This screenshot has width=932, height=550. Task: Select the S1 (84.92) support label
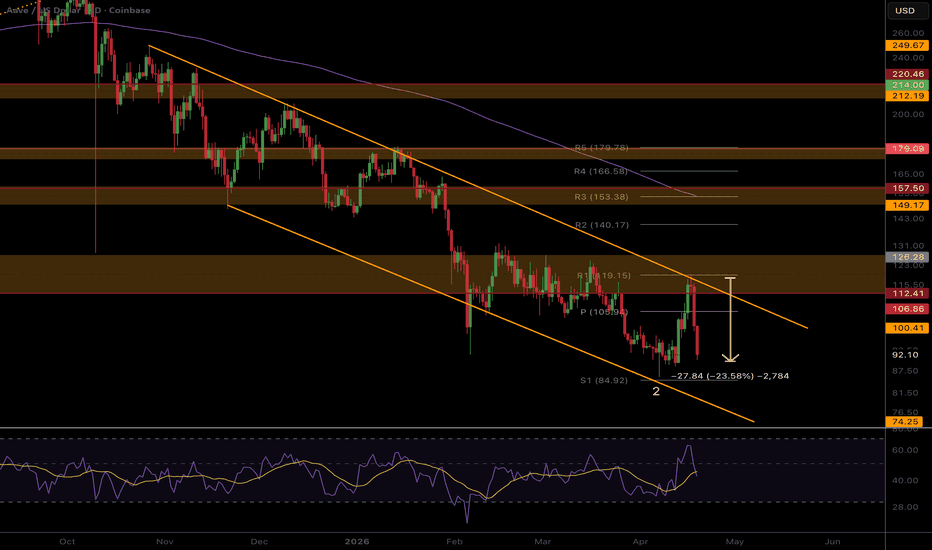pos(604,381)
